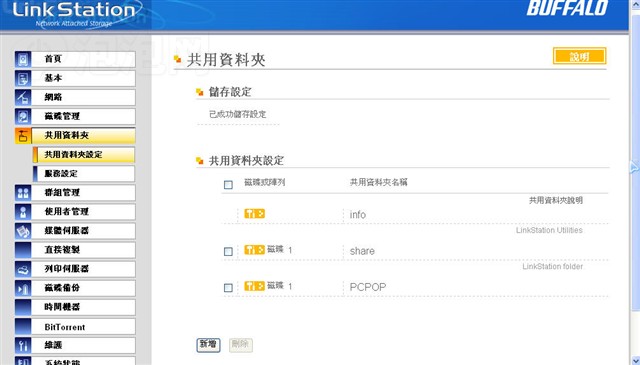The height and width of the screenshot is (365, 640).
Task: Click the 直接複製 icon in sidebar
Action: (x=23, y=250)
